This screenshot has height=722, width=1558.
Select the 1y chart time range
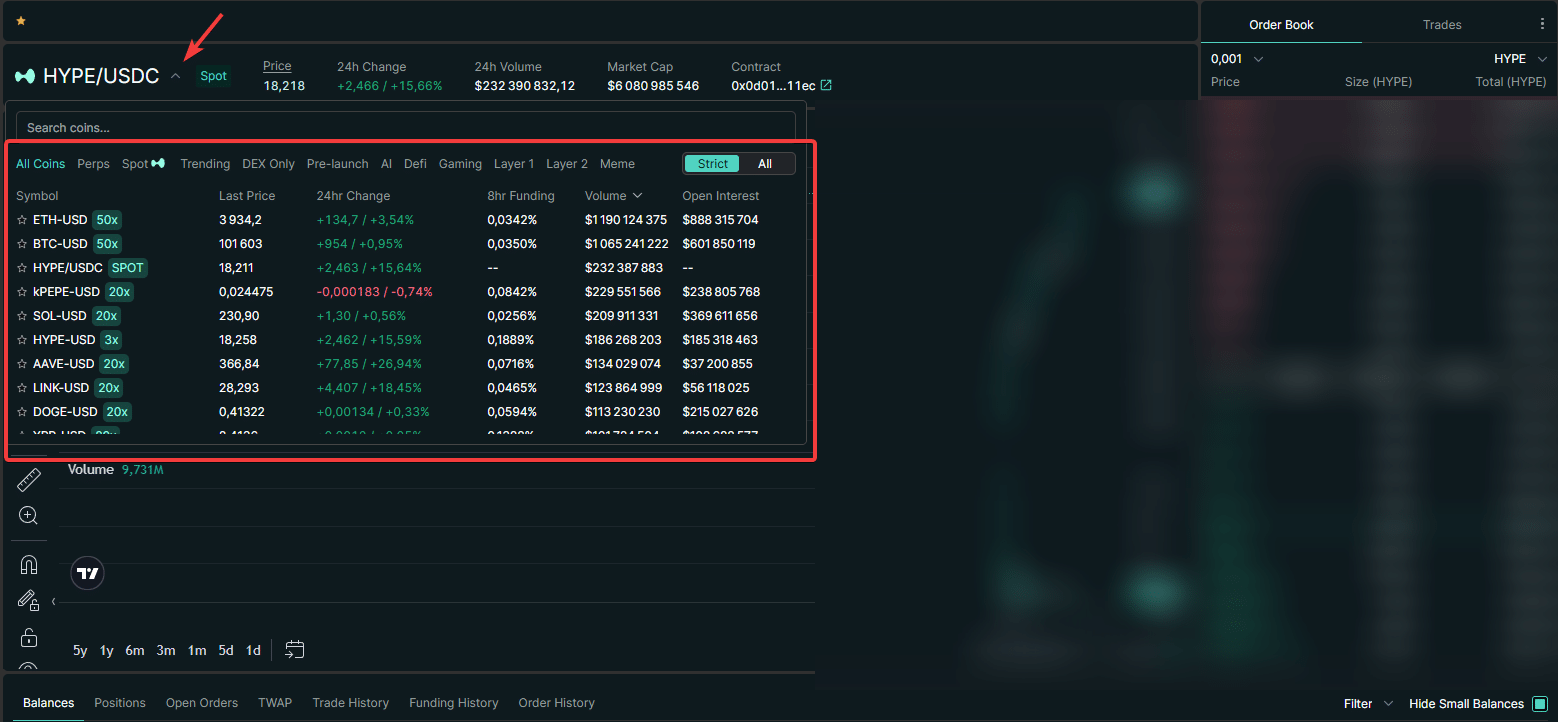point(106,651)
